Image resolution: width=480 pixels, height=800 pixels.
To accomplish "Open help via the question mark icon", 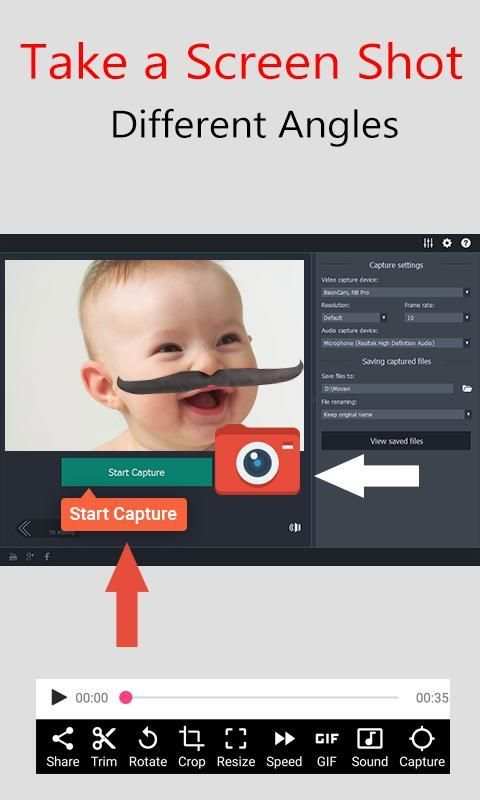I will 466,243.
